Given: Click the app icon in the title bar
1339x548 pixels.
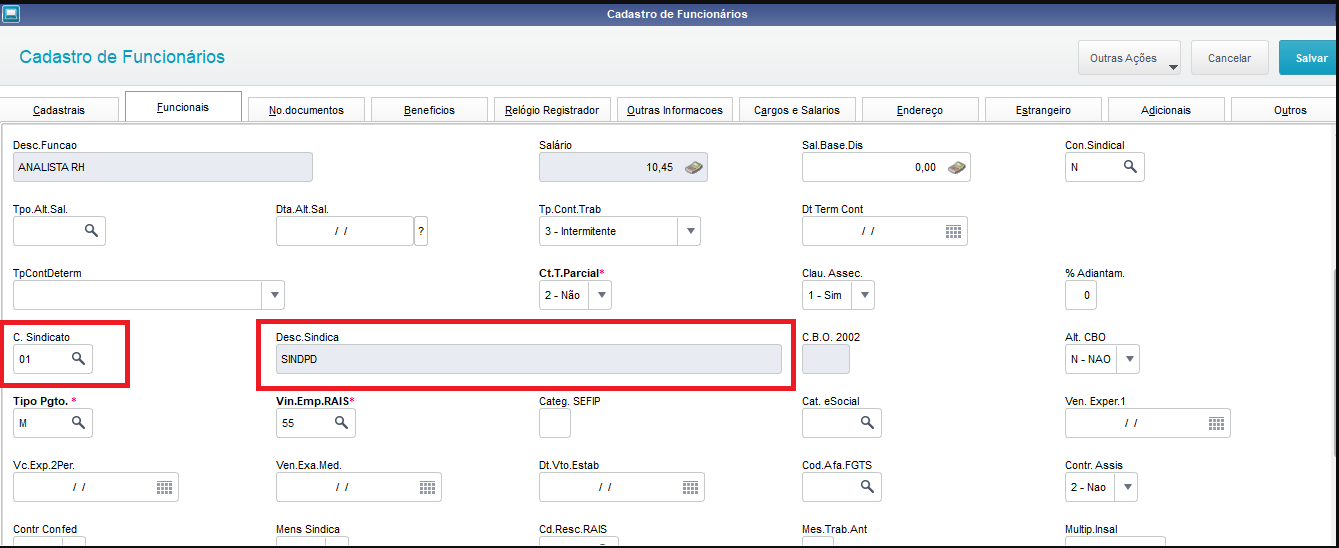Looking at the screenshot, I should [10, 14].
